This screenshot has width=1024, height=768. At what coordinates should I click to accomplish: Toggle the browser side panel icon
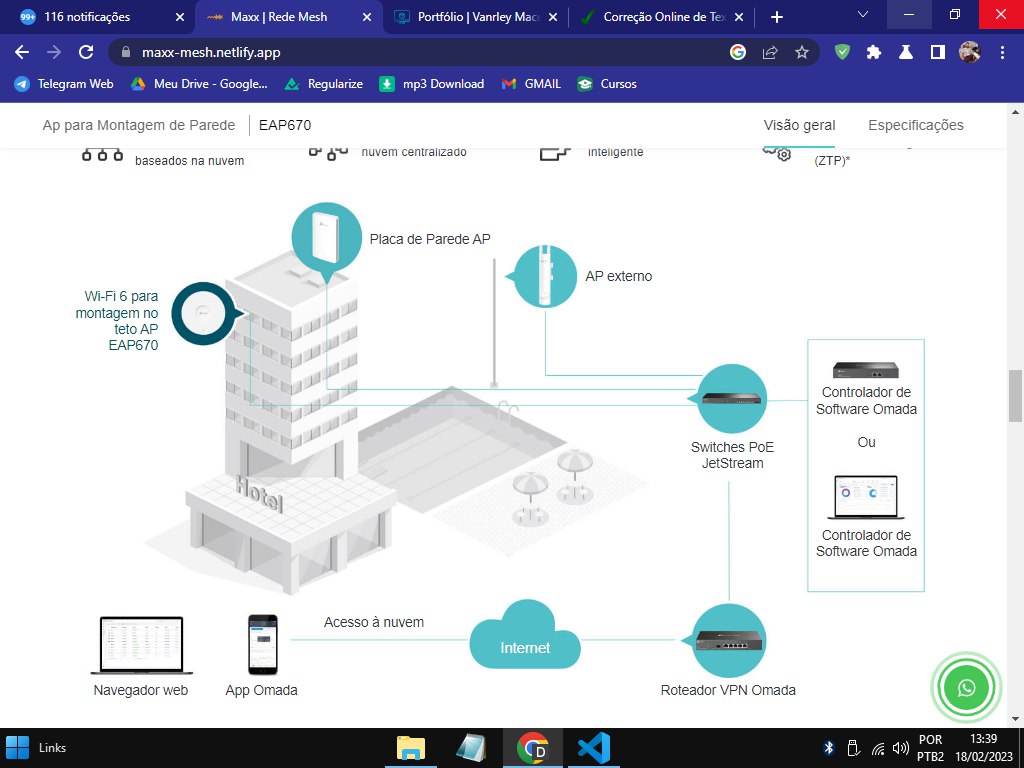coord(938,52)
